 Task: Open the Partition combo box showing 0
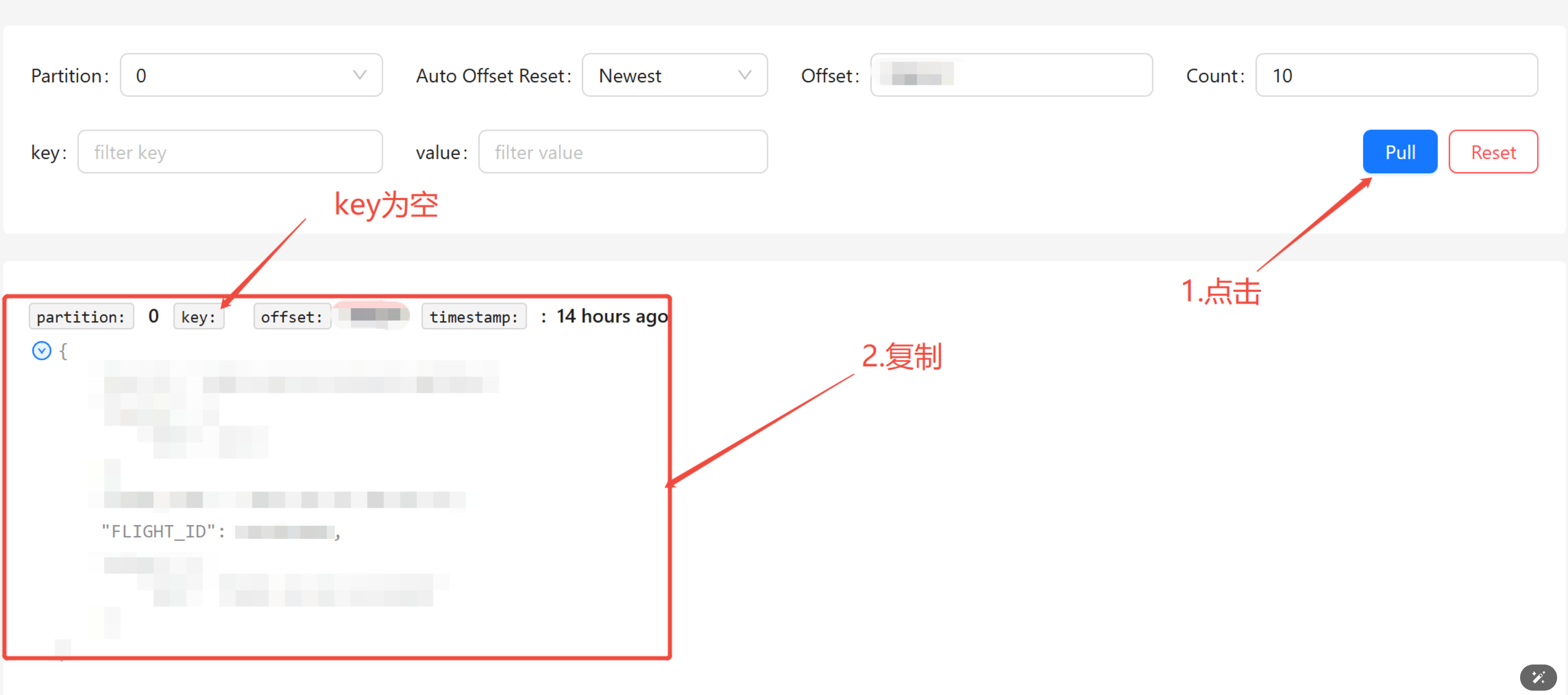[x=243, y=75]
